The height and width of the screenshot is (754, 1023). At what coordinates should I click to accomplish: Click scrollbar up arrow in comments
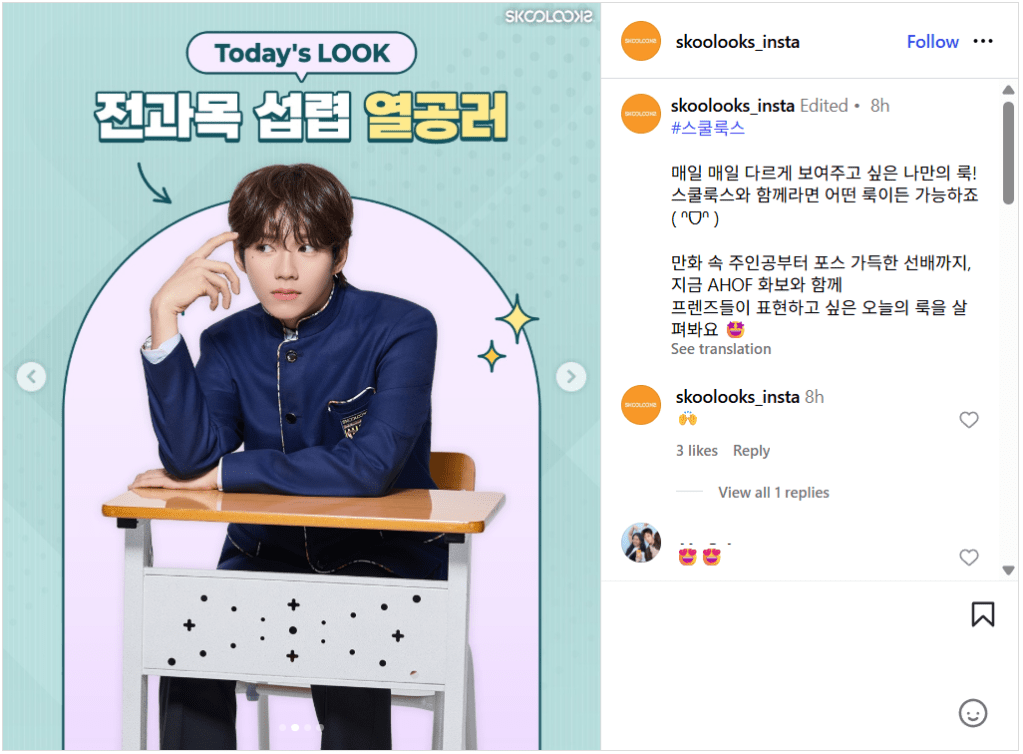(x=1010, y=90)
